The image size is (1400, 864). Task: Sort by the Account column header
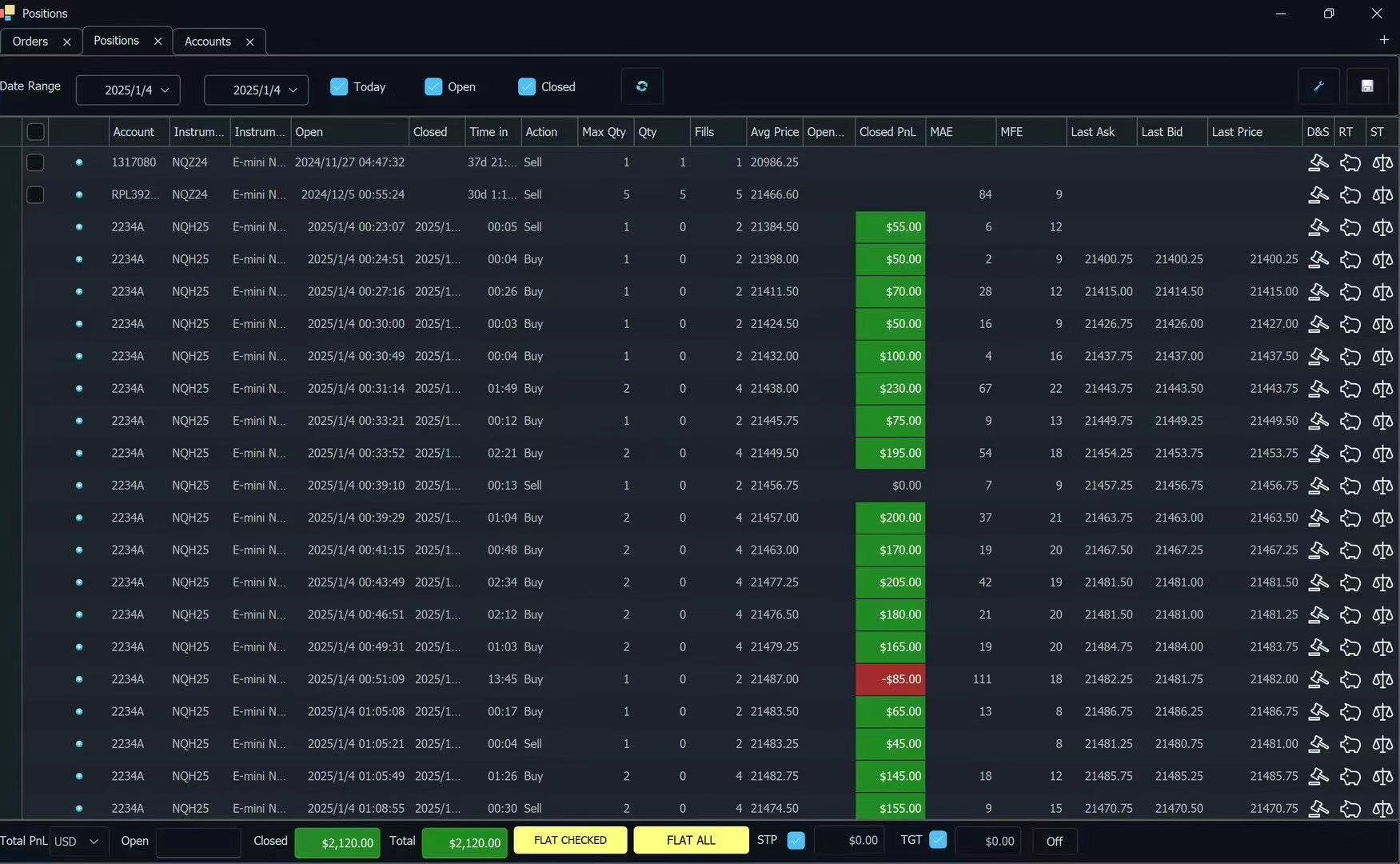(138, 132)
